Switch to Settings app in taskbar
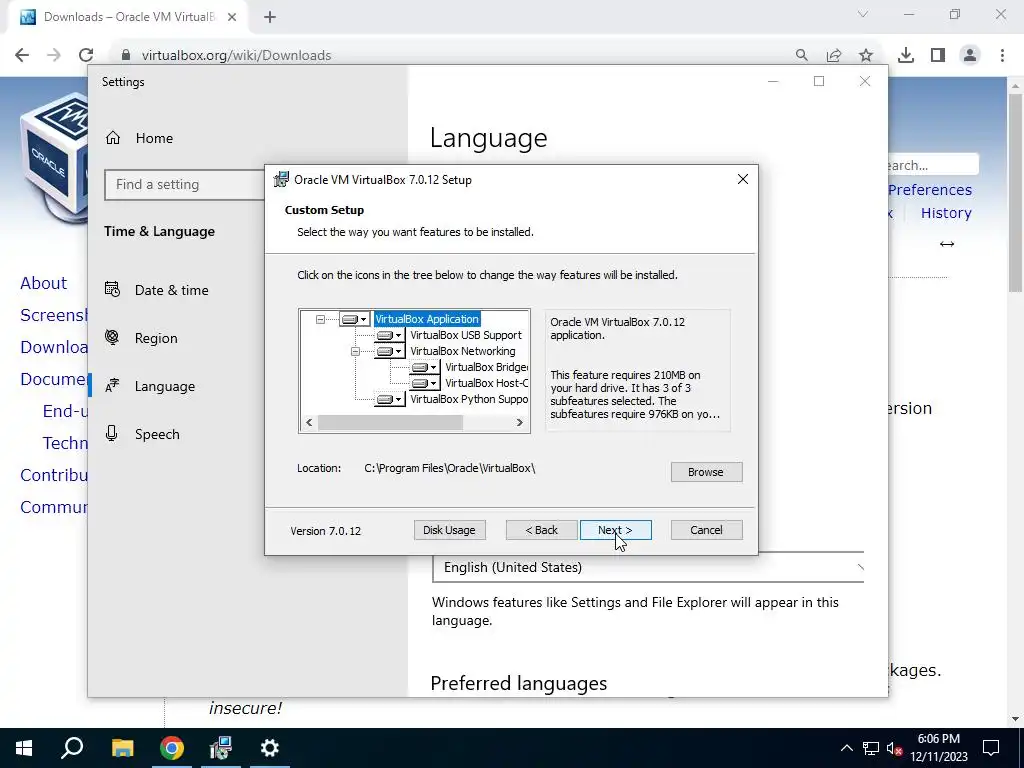1024x768 pixels. [270, 748]
